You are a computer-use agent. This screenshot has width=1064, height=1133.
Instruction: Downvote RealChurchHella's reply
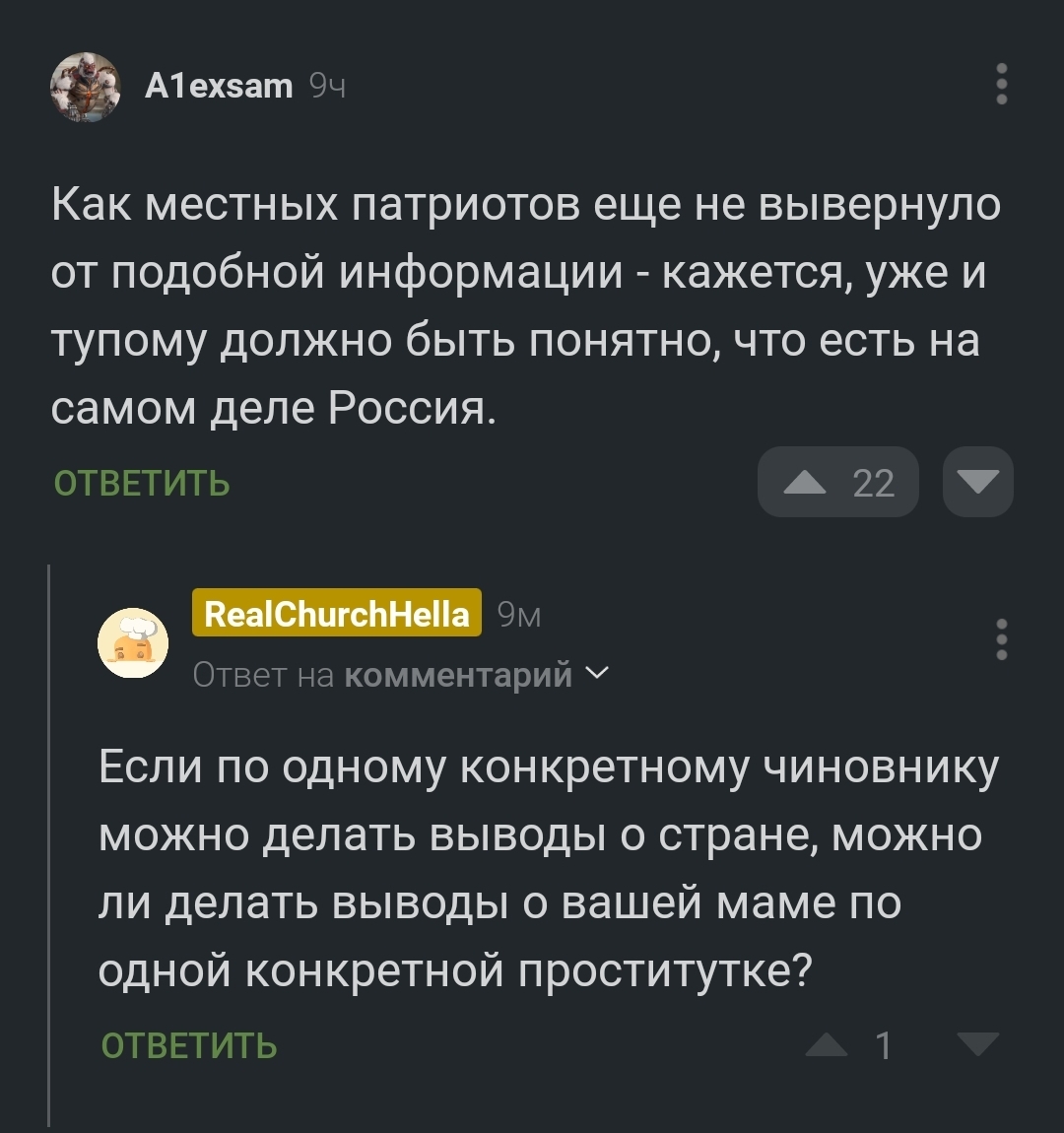977,1044
